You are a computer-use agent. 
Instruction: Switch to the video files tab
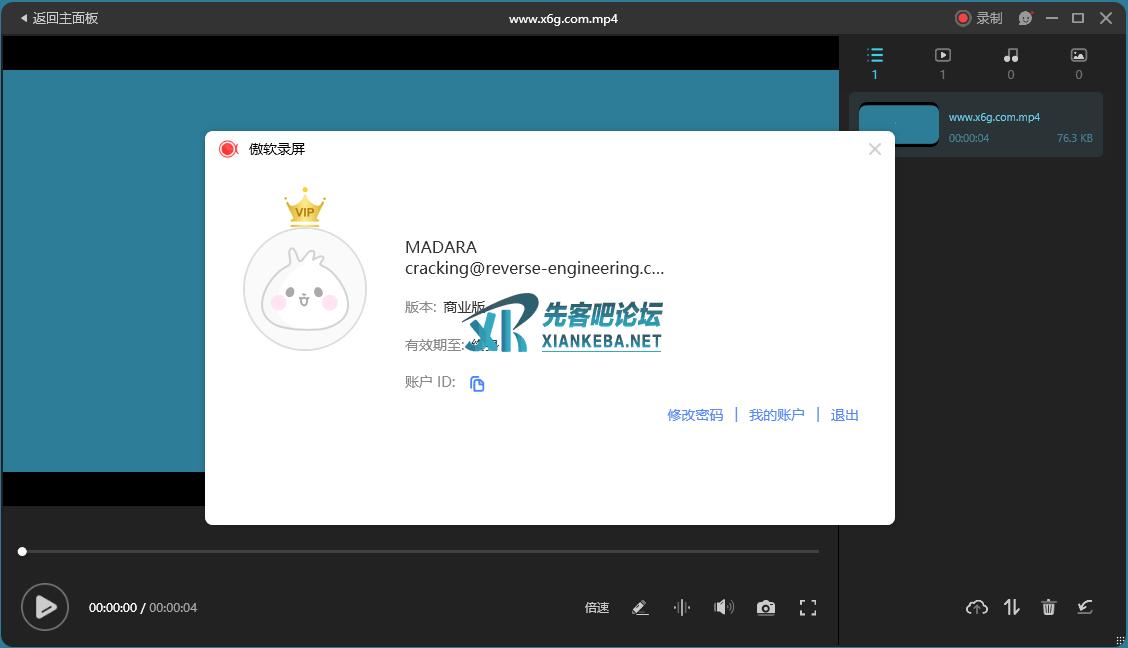click(942, 63)
